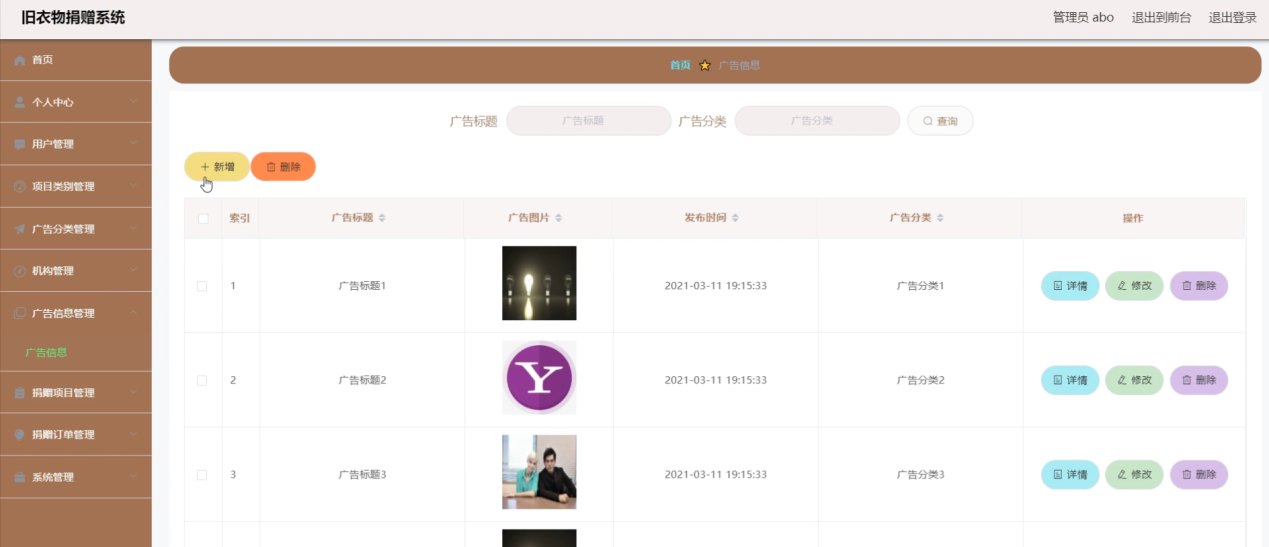
Task: Open 详情 for 广告标题2
Action: 1070,380
